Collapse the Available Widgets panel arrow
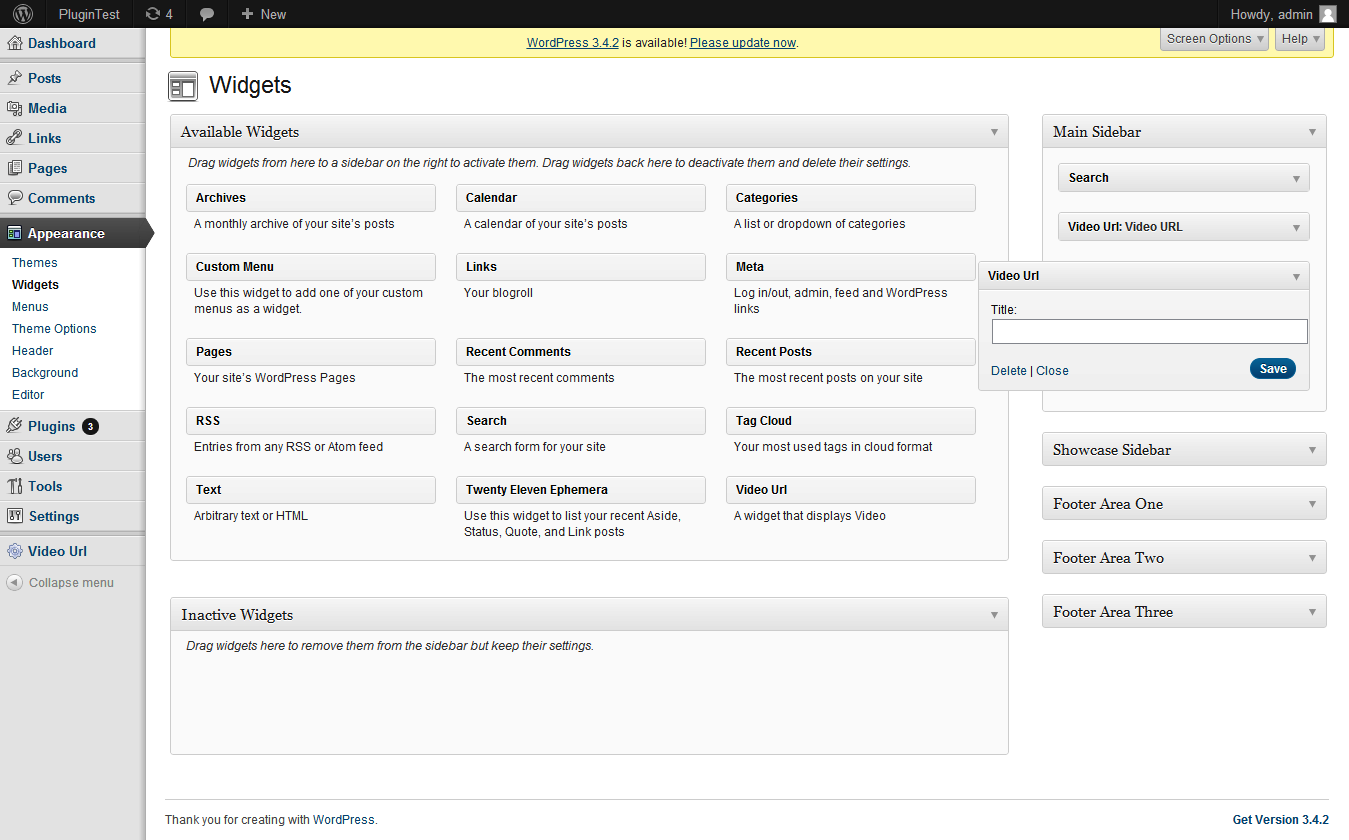Image resolution: width=1349 pixels, height=840 pixels. click(x=994, y=132)
